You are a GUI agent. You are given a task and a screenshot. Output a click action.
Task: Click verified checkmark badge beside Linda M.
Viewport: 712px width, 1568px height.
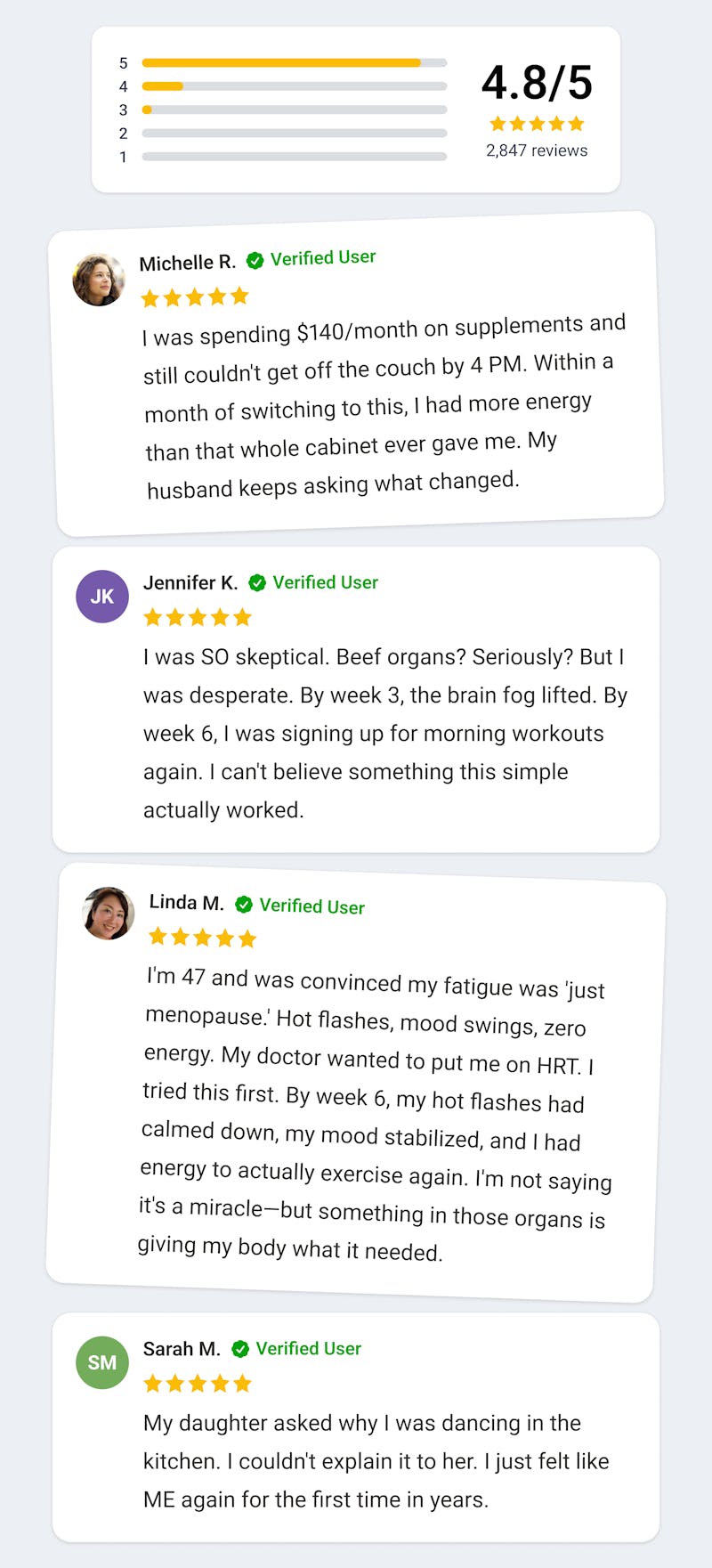(244, 905)
